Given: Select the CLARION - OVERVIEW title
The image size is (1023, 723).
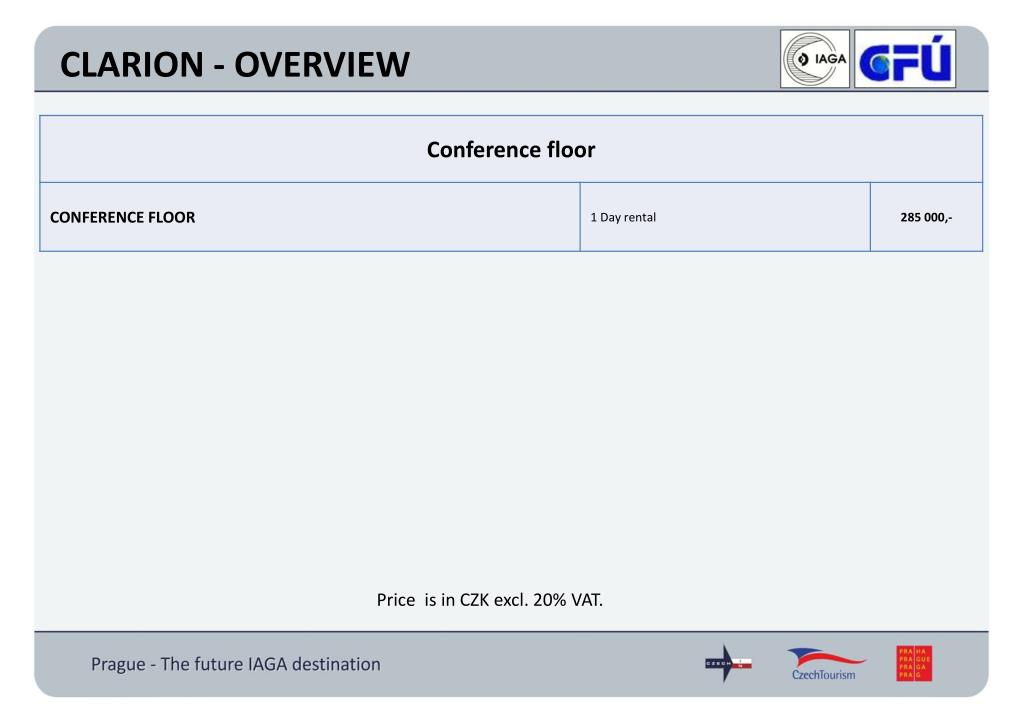Looking at the screenshot, I should (235, 65).
